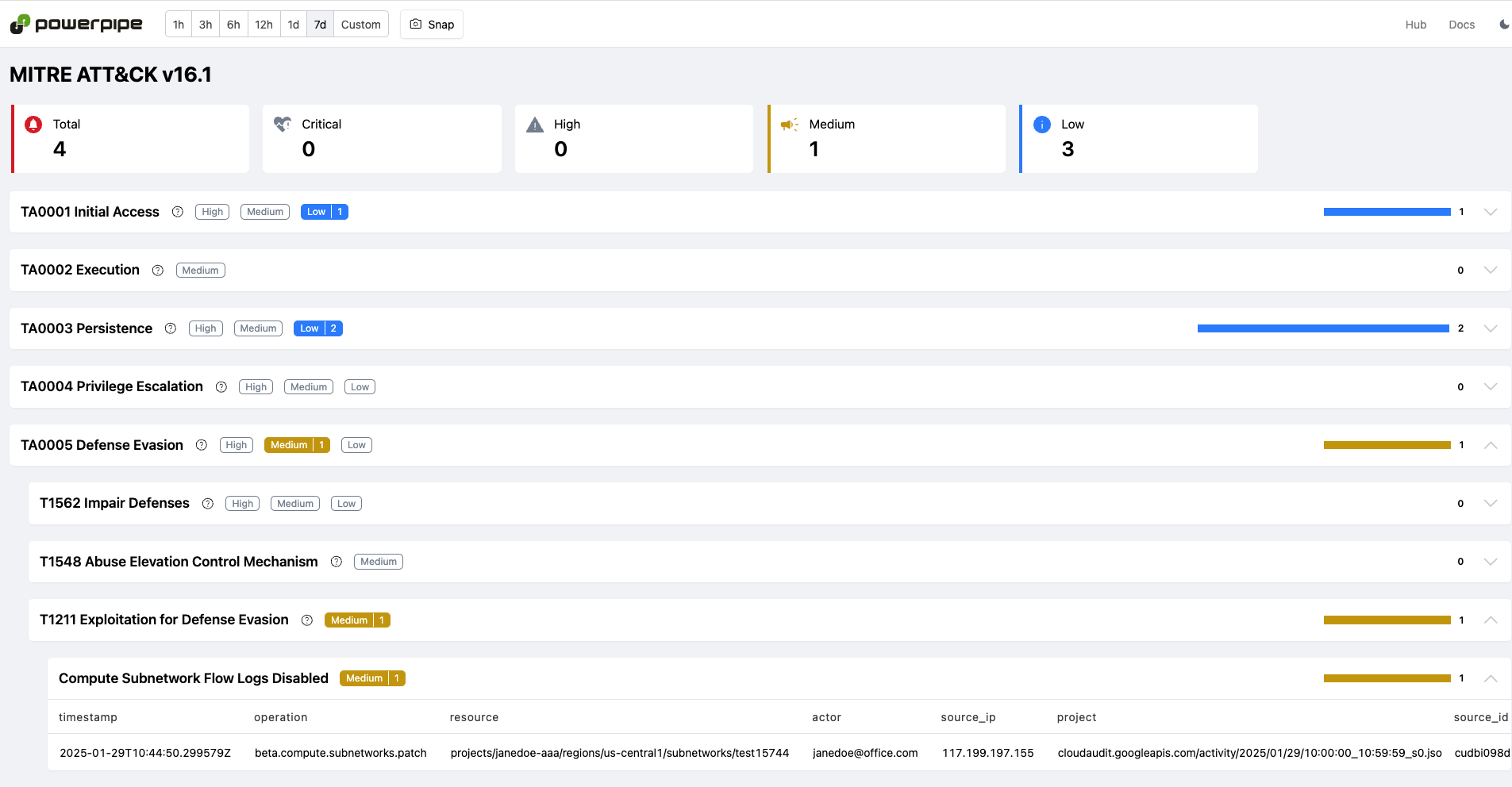Image resolution: width=1512 pixels, height=787 pixels.
Task: Select the 12h time range
Action: coord(264,25)
